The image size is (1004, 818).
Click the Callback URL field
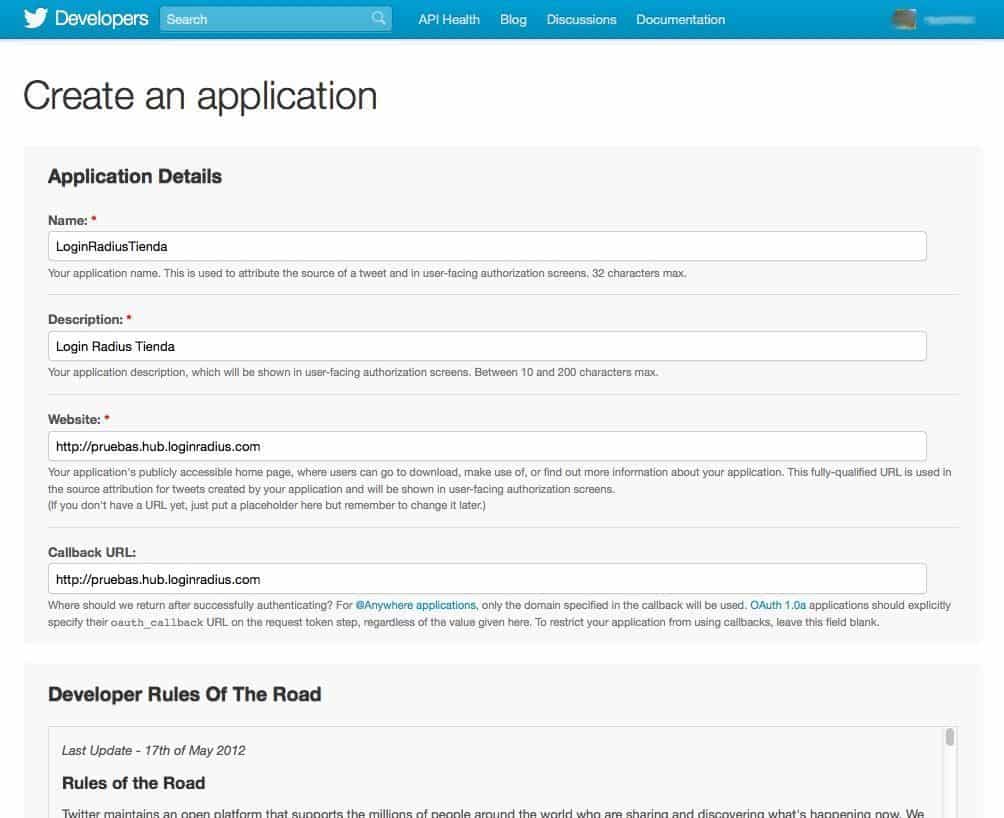487,579
